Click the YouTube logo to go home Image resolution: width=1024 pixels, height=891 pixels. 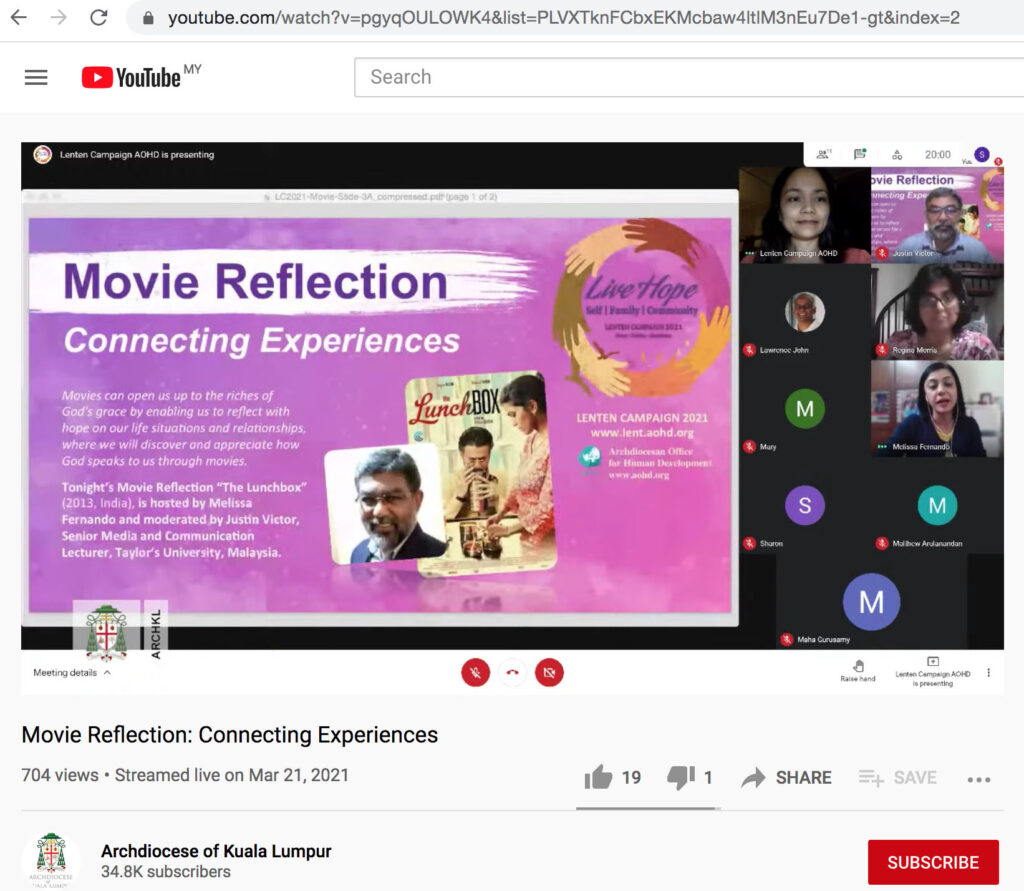pos(131,77)
